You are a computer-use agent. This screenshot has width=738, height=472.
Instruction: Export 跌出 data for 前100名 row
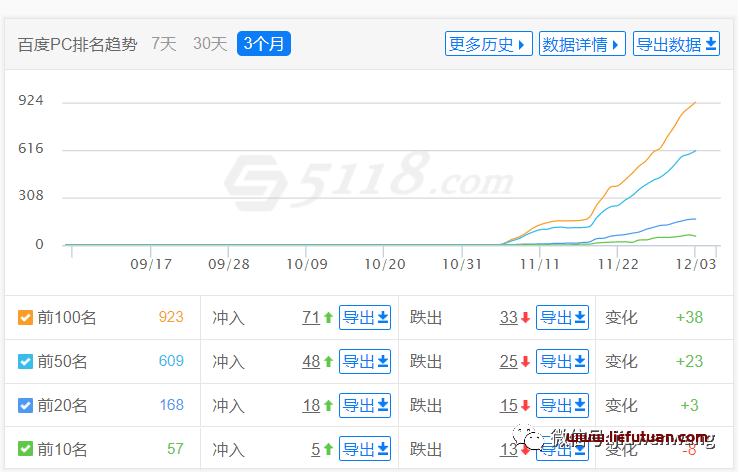click(562, 317)
